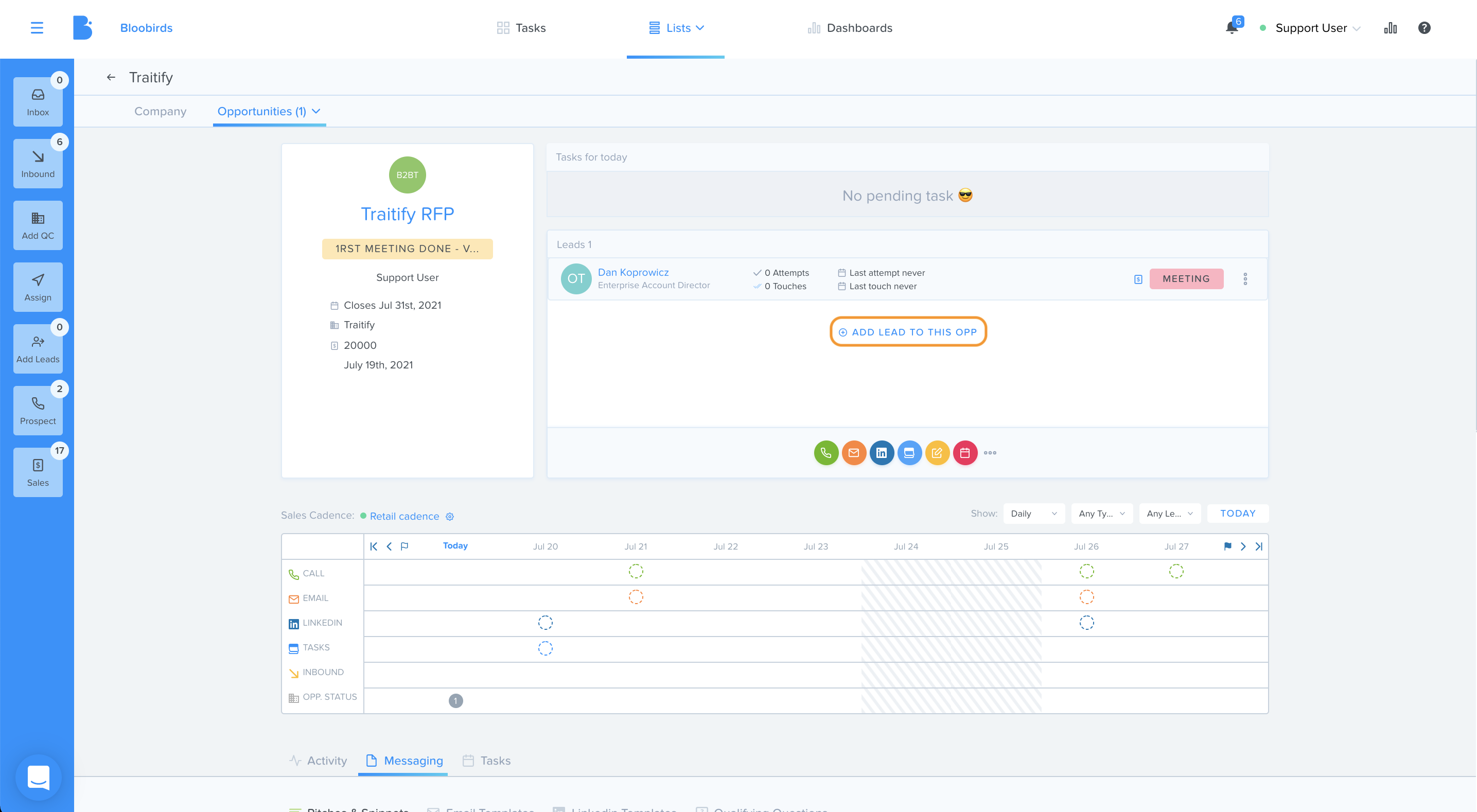This screenshot has width=1477, height=812.
Task: Go to next dates in cadence timeline
Action: [x=1243, y=546]
